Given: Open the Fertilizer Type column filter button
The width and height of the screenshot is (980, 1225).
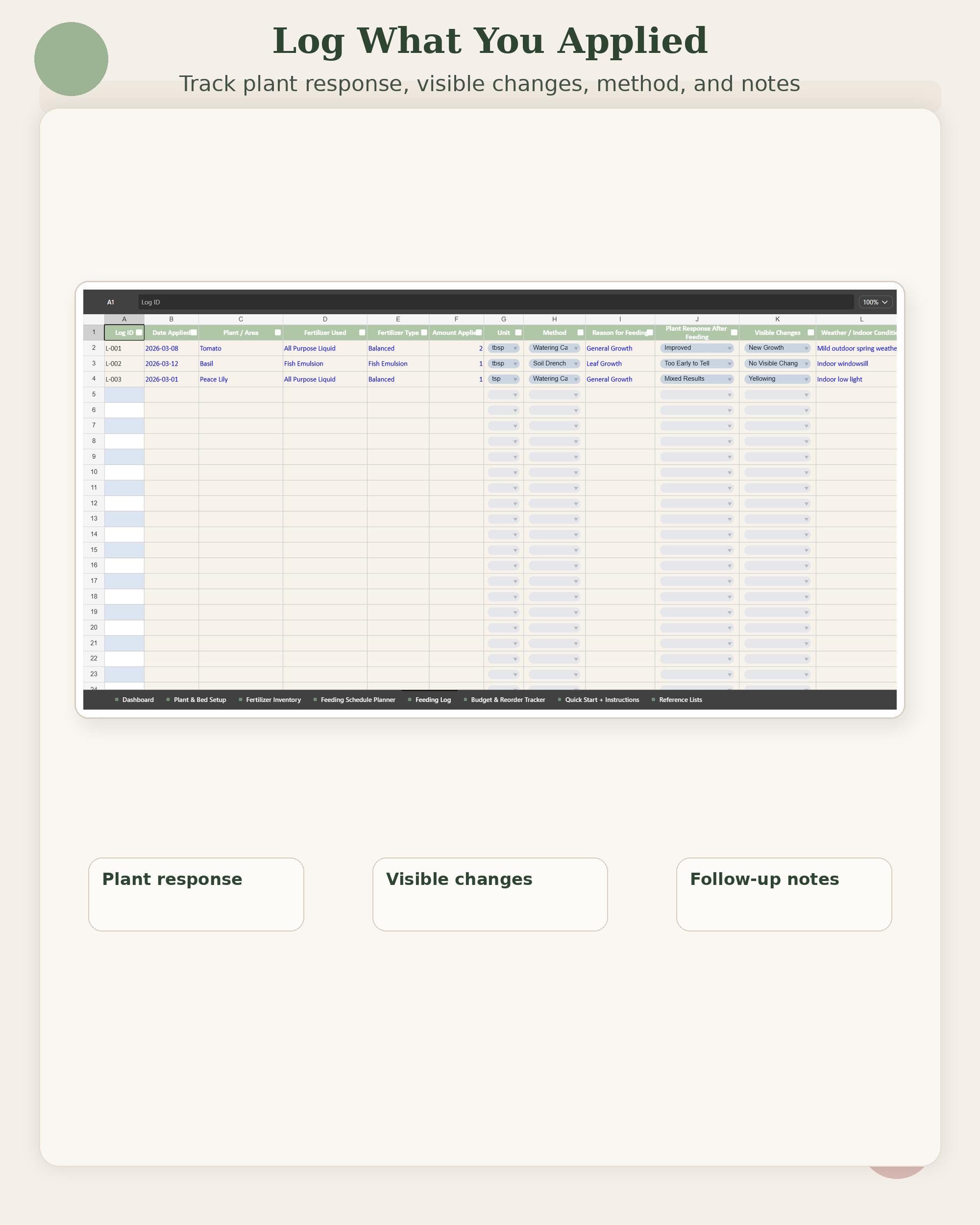Looking at the screenshot, I should coord(424,332).
